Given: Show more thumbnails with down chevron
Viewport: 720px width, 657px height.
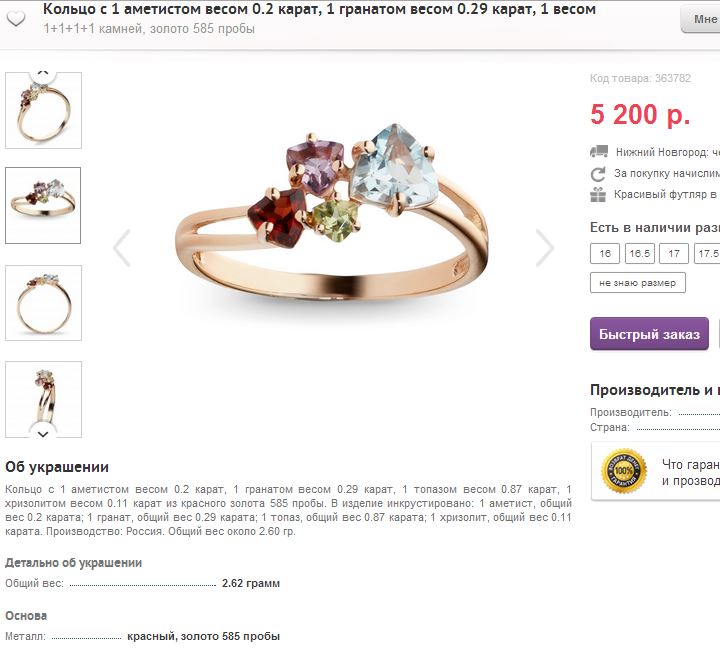Looking at the screenshot, I should click(43, 434).
